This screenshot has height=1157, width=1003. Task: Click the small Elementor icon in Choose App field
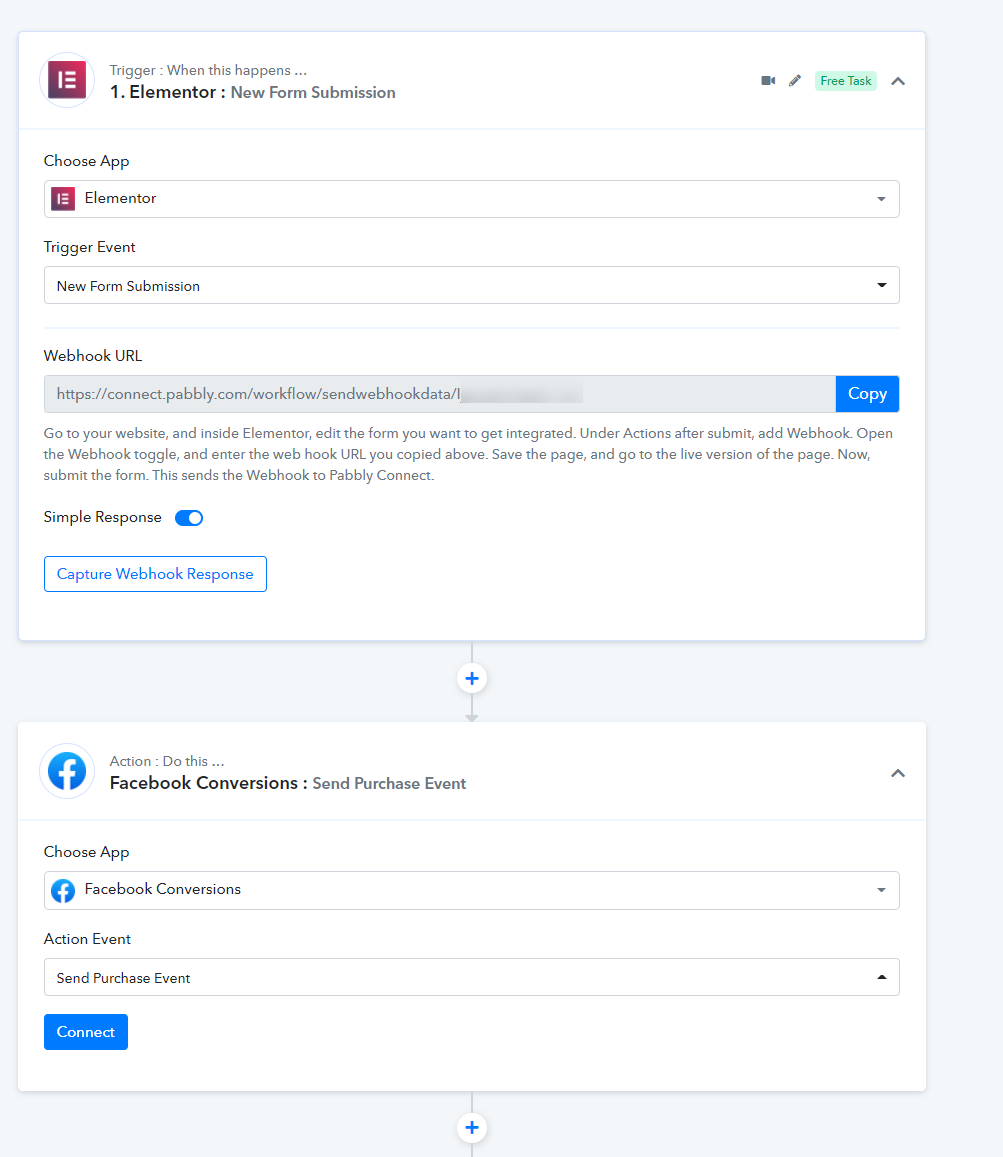point(63,198)
